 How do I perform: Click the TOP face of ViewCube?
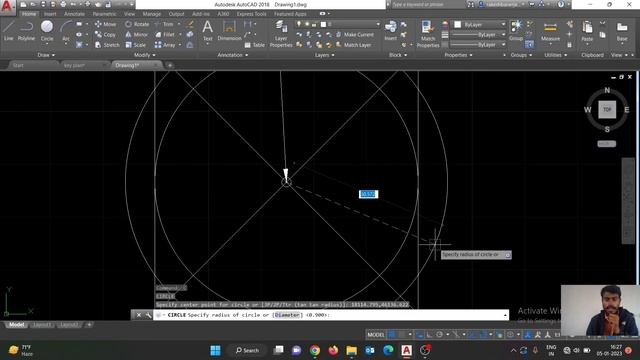[x=607, y=109]
